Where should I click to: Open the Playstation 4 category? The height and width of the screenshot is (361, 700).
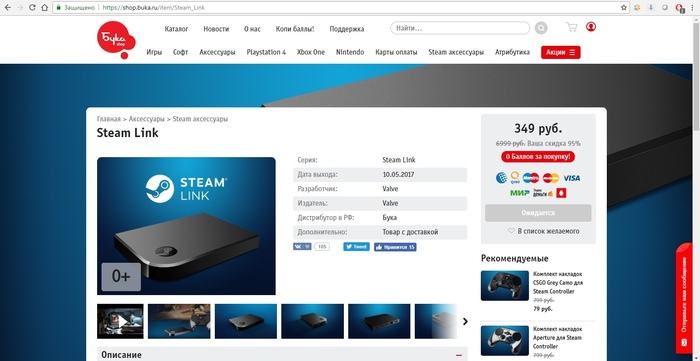[x=266, y=52]
